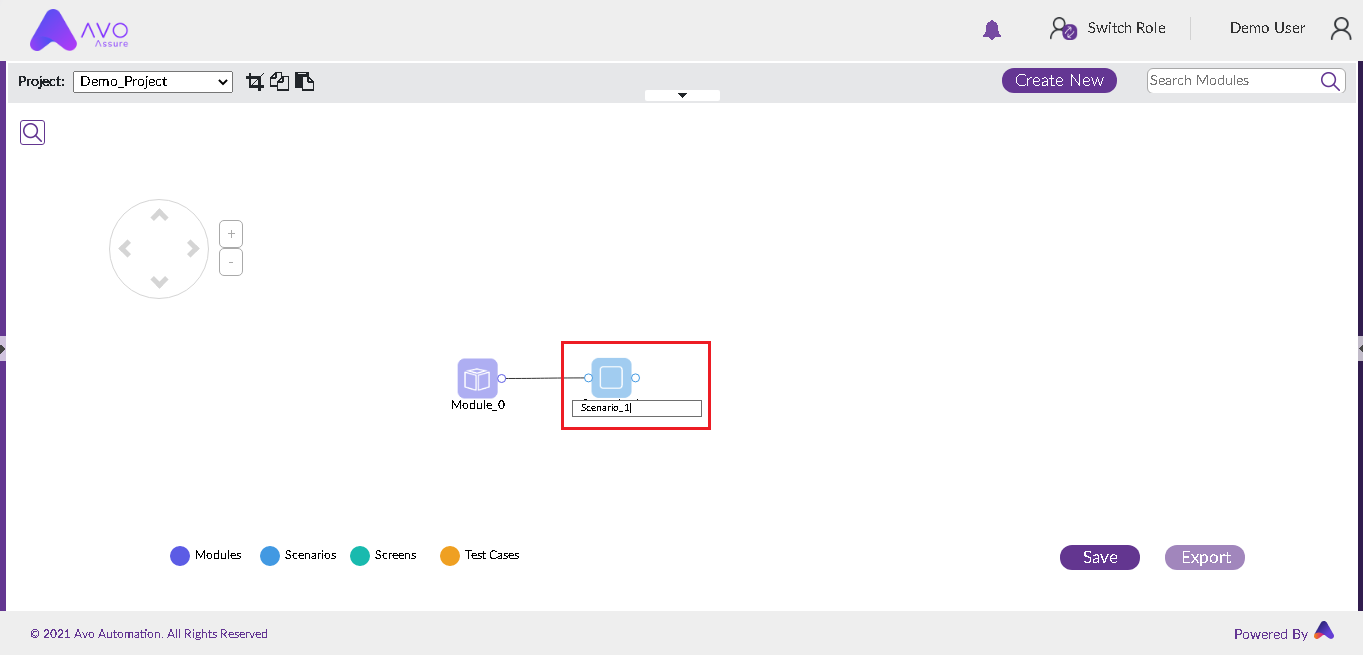Click the Create New button
The image size is (1363, 655).
coord(1059,81)
